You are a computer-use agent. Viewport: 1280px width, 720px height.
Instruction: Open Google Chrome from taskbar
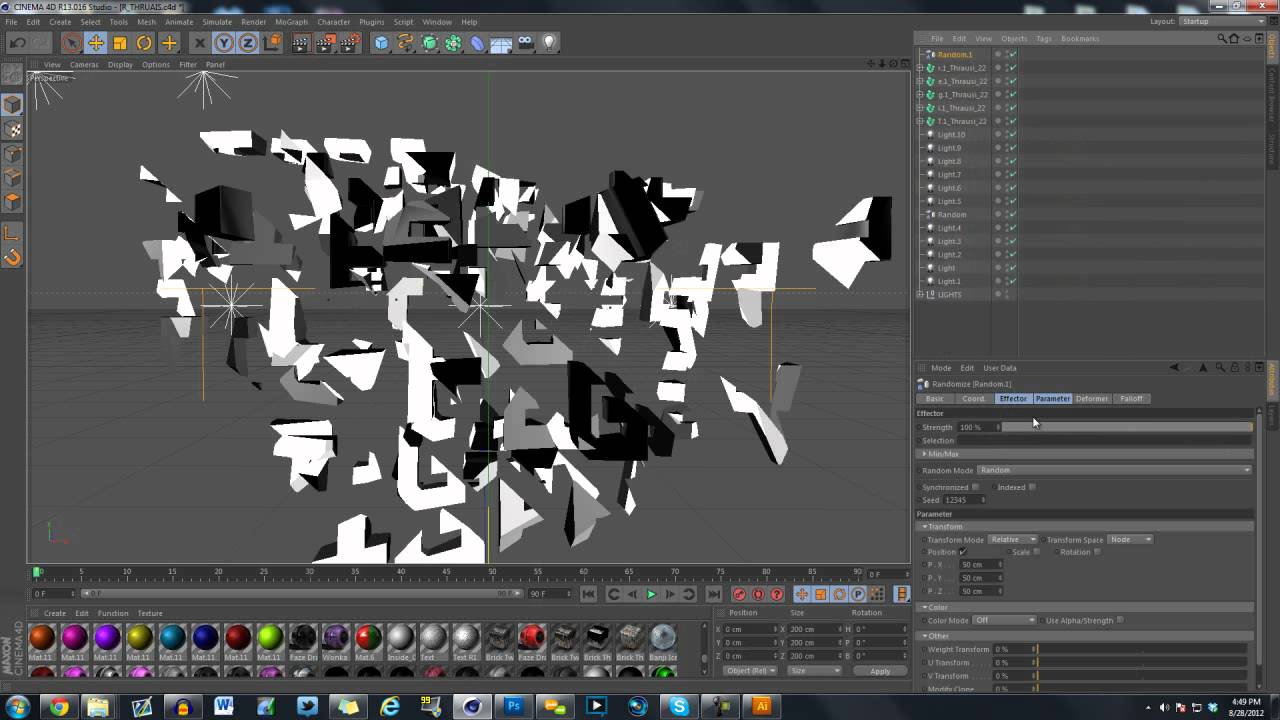pos(59,706)
